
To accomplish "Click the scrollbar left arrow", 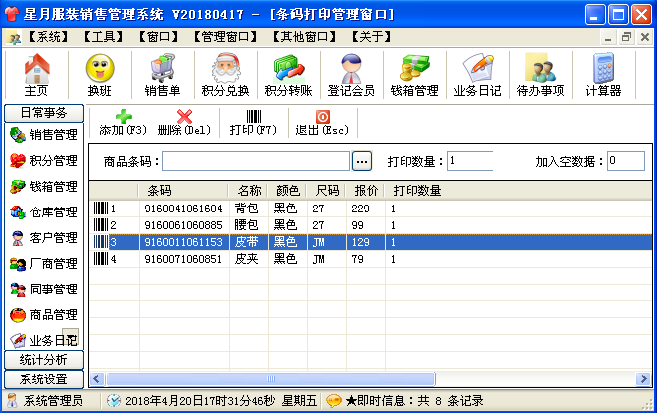I will (x=97, y=379).
